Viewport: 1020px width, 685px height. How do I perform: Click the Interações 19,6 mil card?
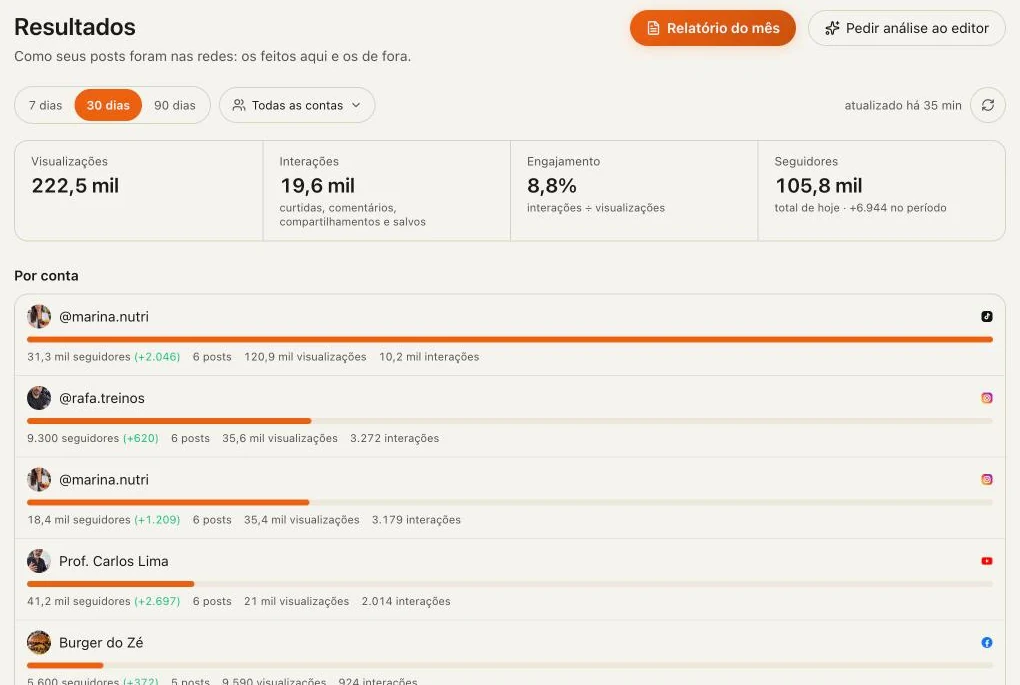[x=386, y=191]
